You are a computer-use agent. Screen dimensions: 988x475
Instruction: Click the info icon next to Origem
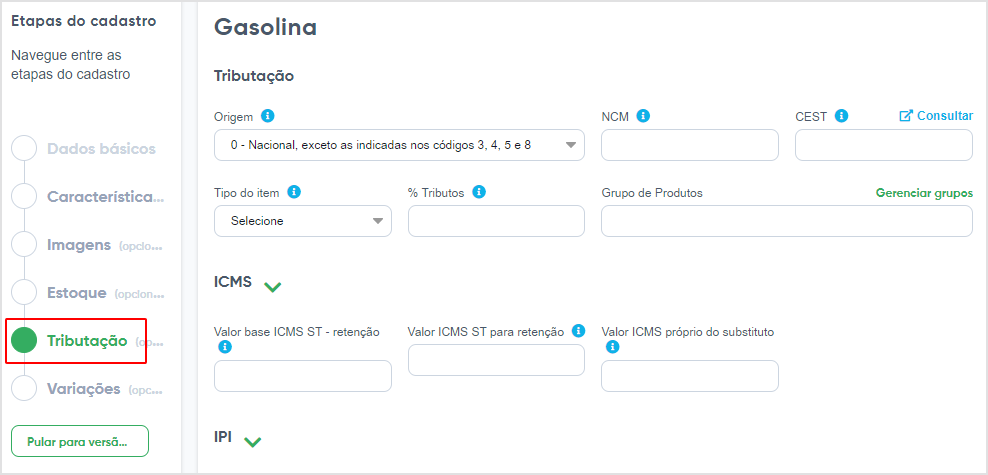tap(268, 117)
